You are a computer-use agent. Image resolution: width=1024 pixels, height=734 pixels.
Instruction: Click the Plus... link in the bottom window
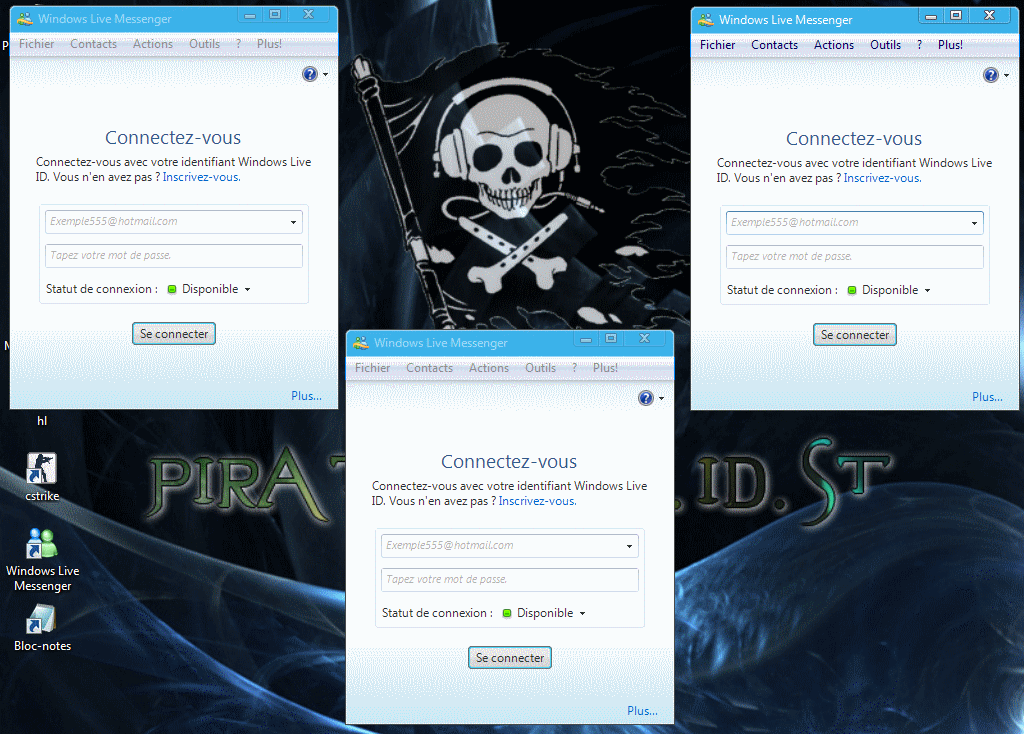(643, 710)
